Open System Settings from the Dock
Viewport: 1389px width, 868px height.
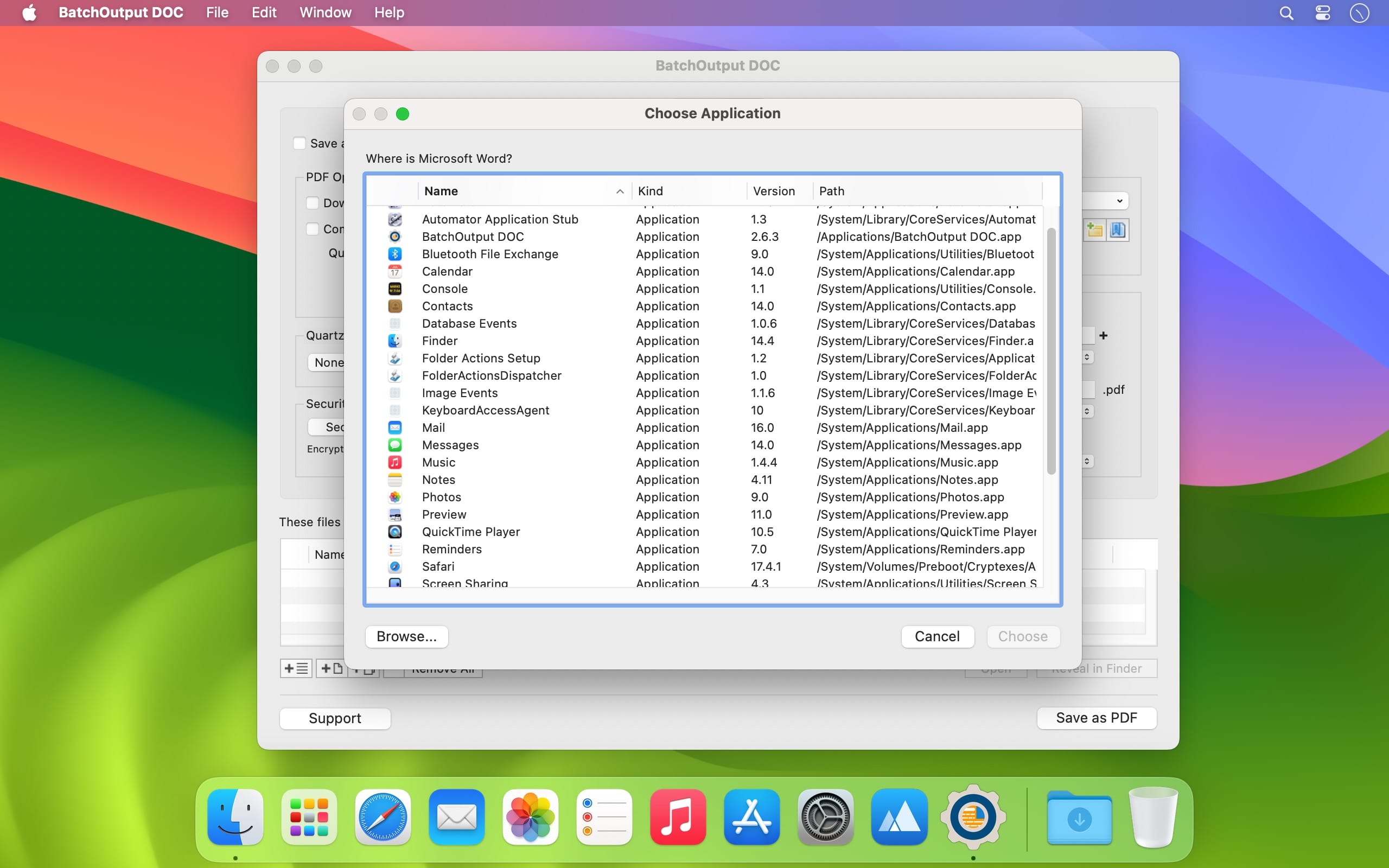825,817
